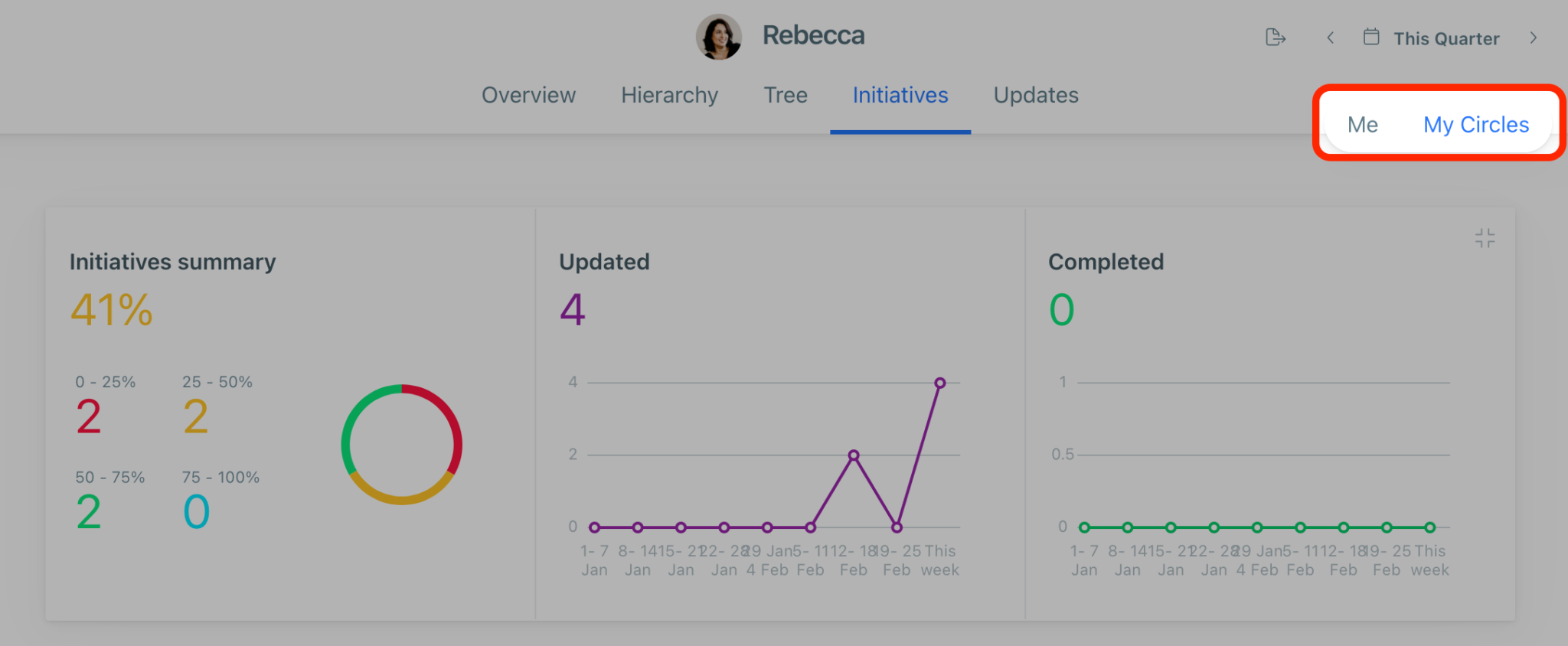Click the 12-18 Feb peak on Updated chart
This screenshot has width=1568, height=646.
pyautogui.click(x=854, y=455)
